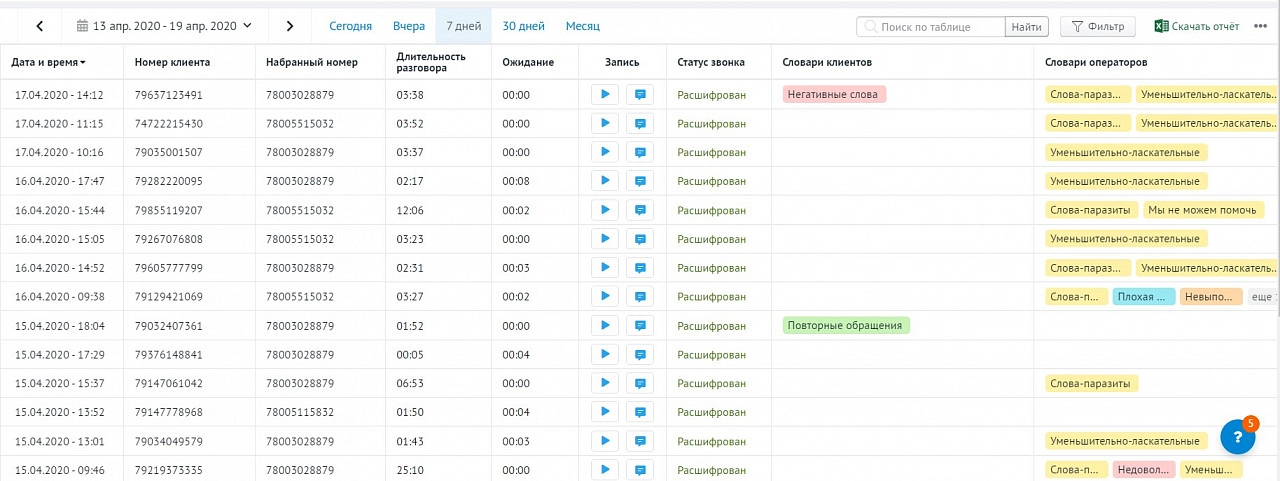Click waiting time 00:08

pos(516,181)
